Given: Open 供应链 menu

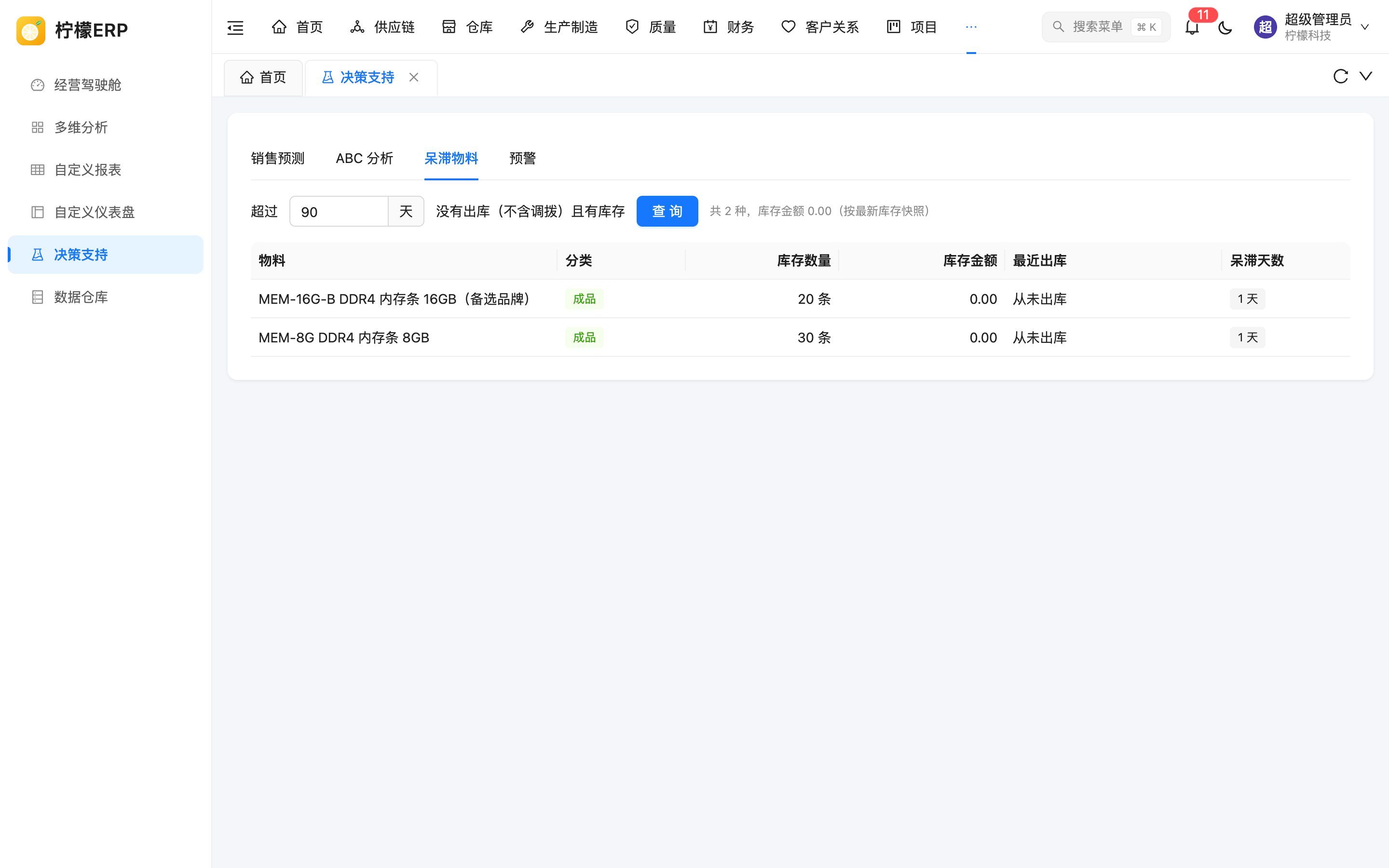Looking at the screenshot, I should pyautogui.click(x=382, y=27).
